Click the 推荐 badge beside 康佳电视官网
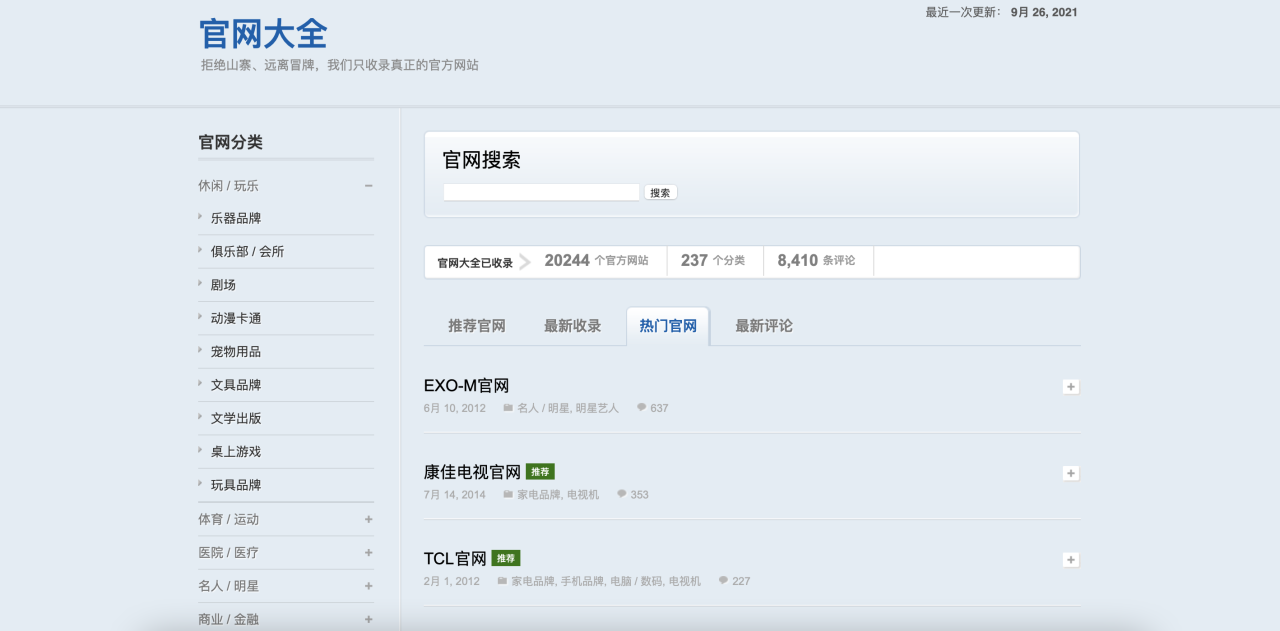The width and height of the screenshot is (1280, 631). tap(540, 472)
